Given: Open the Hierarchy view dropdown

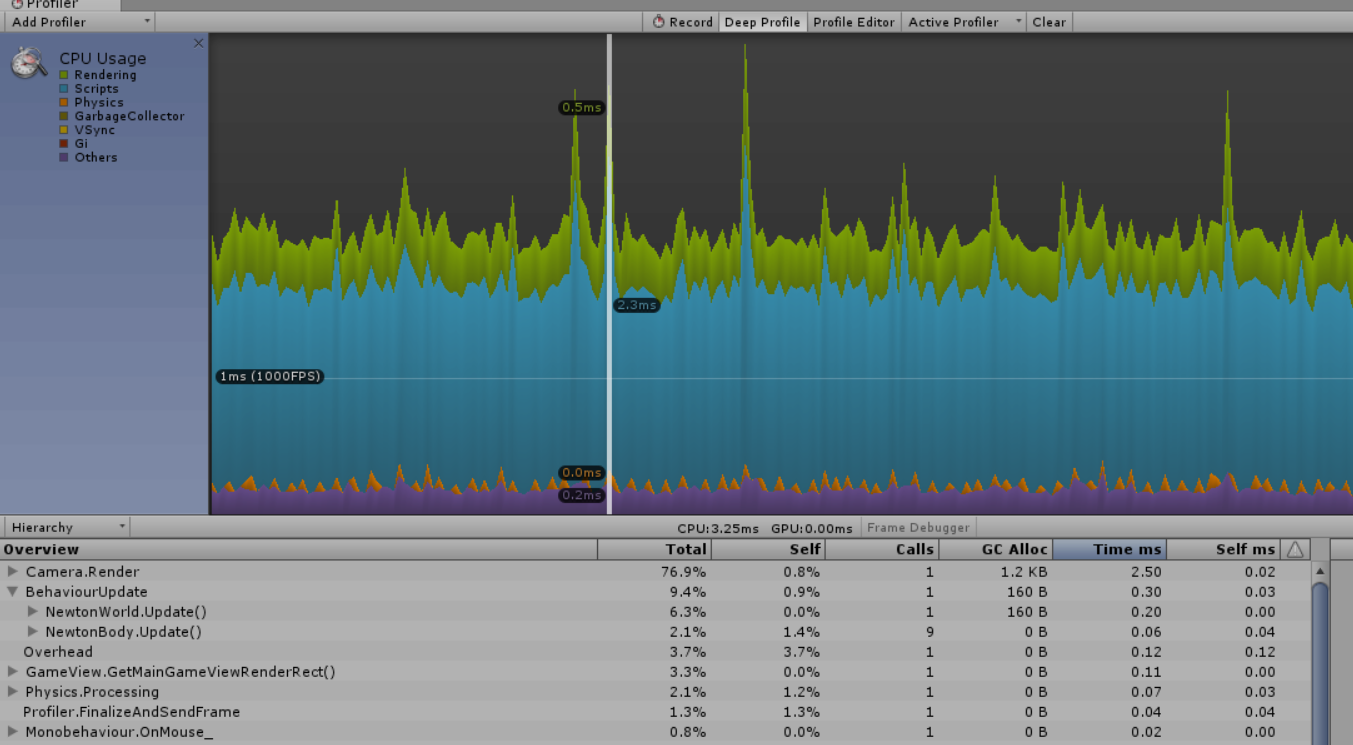Looking at the screenshot, I should pos(66,527).
